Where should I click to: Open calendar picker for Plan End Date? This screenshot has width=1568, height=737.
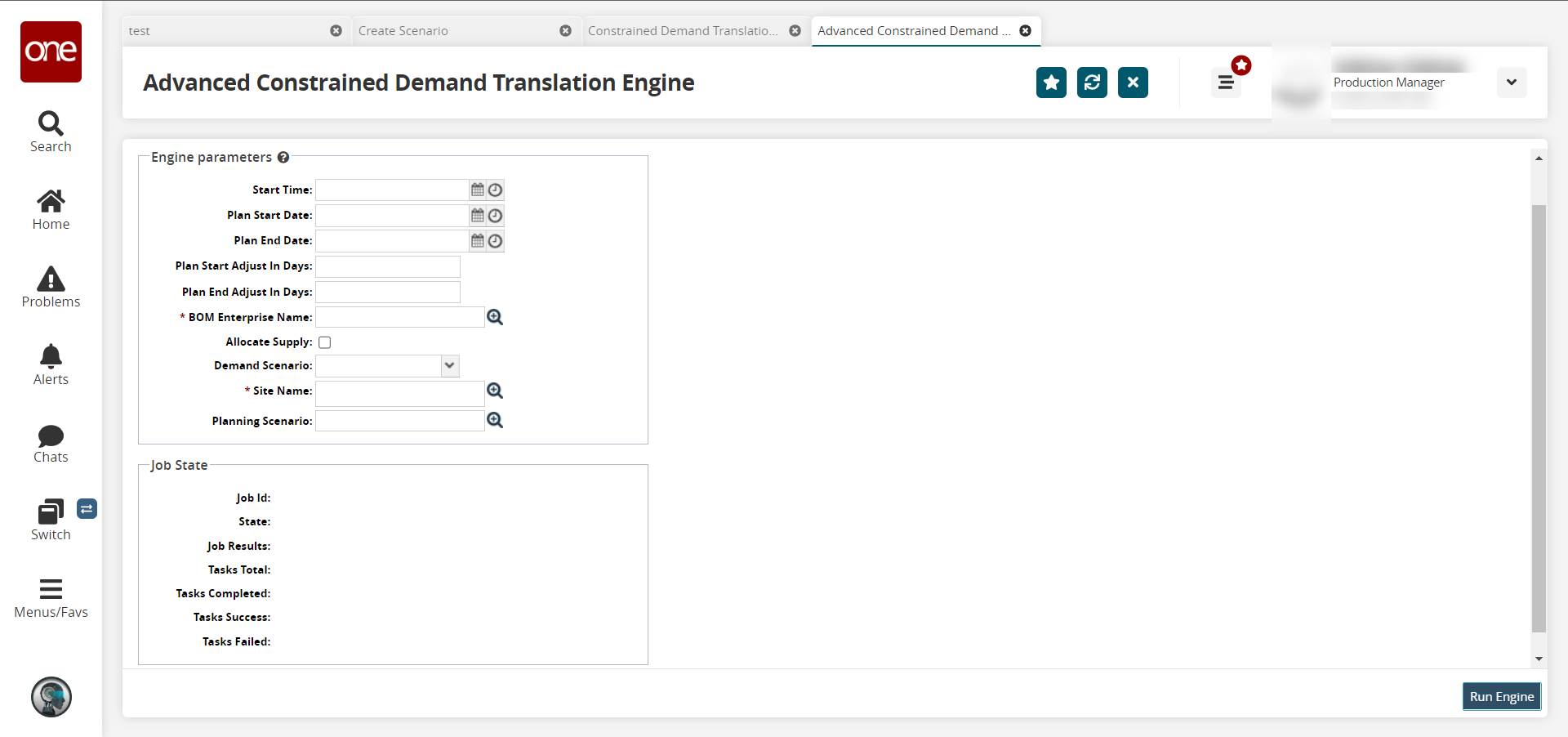(x=478, y=241)
